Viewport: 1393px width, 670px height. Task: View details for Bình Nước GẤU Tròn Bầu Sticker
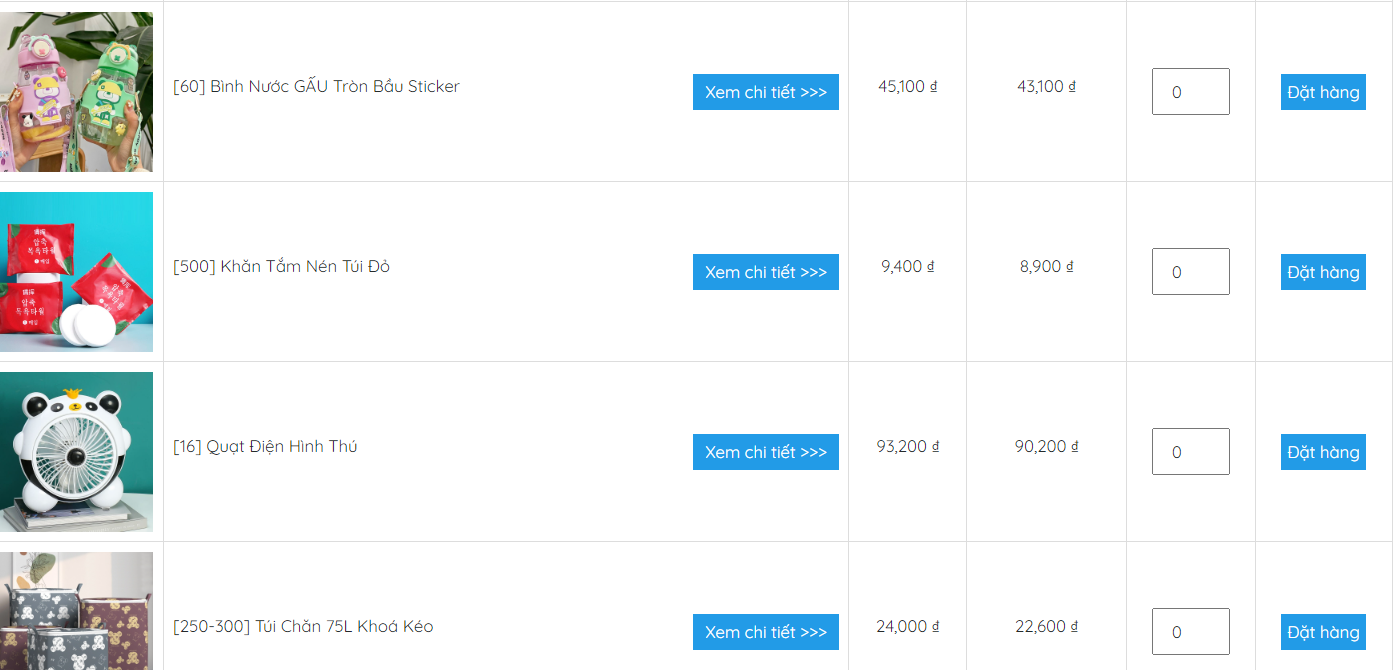click(x=766, y=92)
